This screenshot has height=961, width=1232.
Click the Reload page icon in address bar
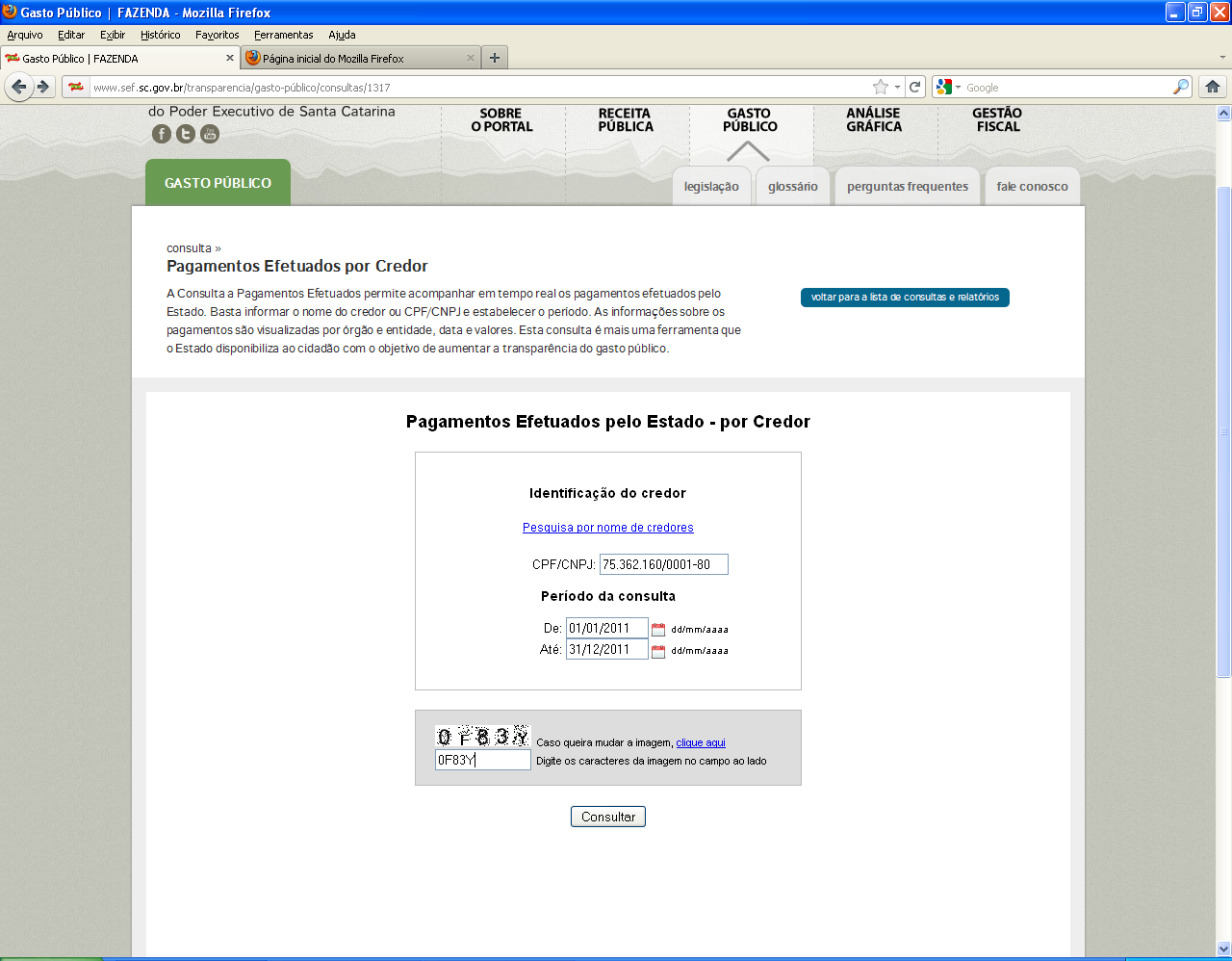915,87
